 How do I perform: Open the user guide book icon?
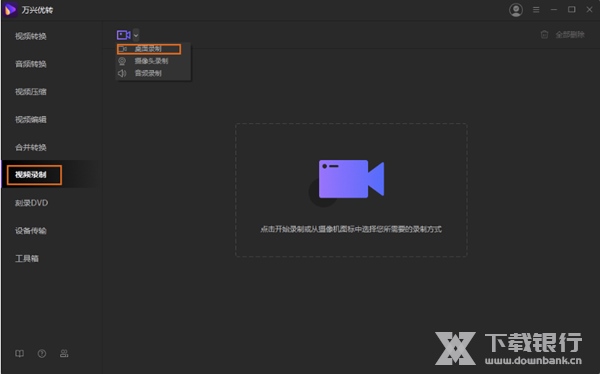(x=20, y=353)
